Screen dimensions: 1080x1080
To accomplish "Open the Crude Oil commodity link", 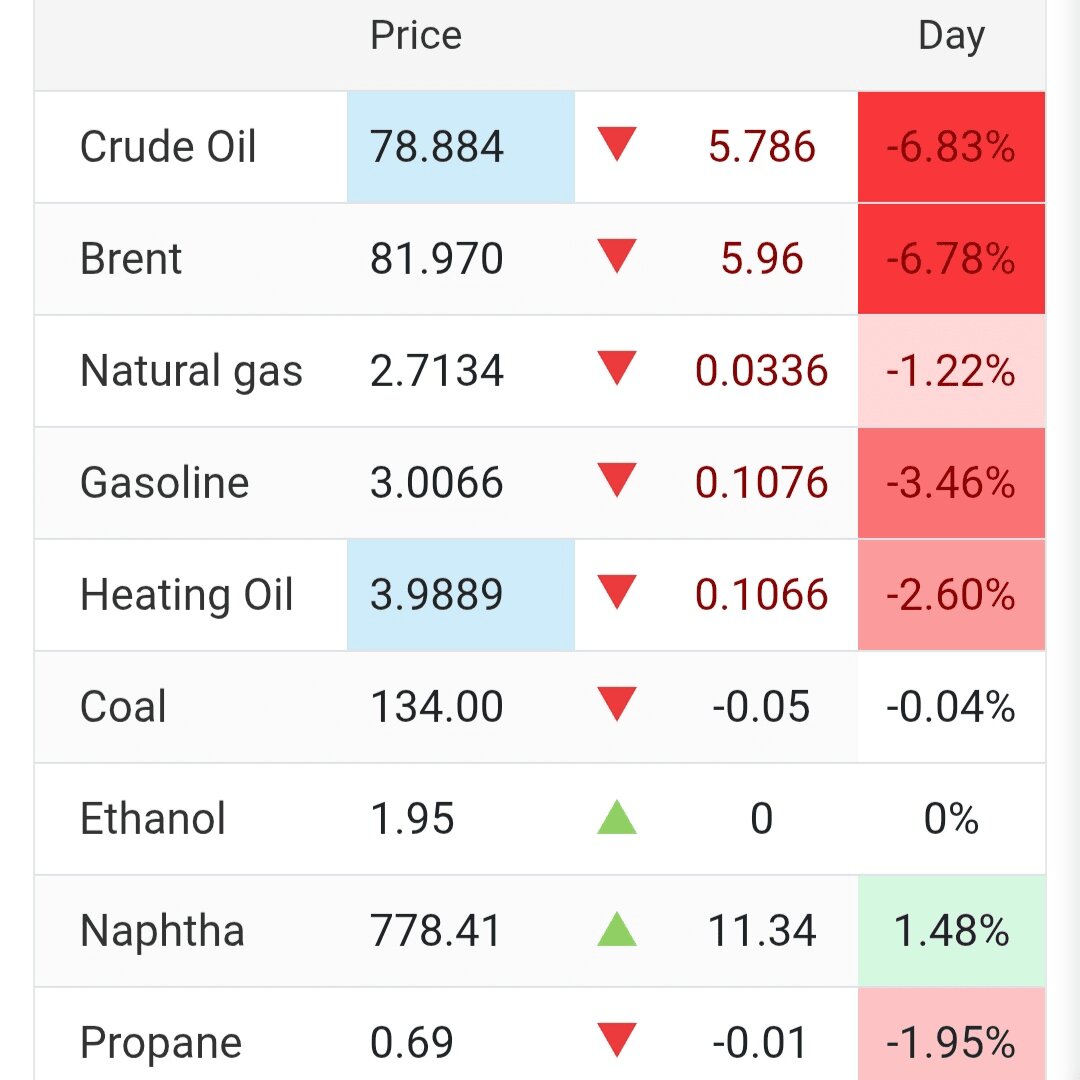I will [168, 147].
